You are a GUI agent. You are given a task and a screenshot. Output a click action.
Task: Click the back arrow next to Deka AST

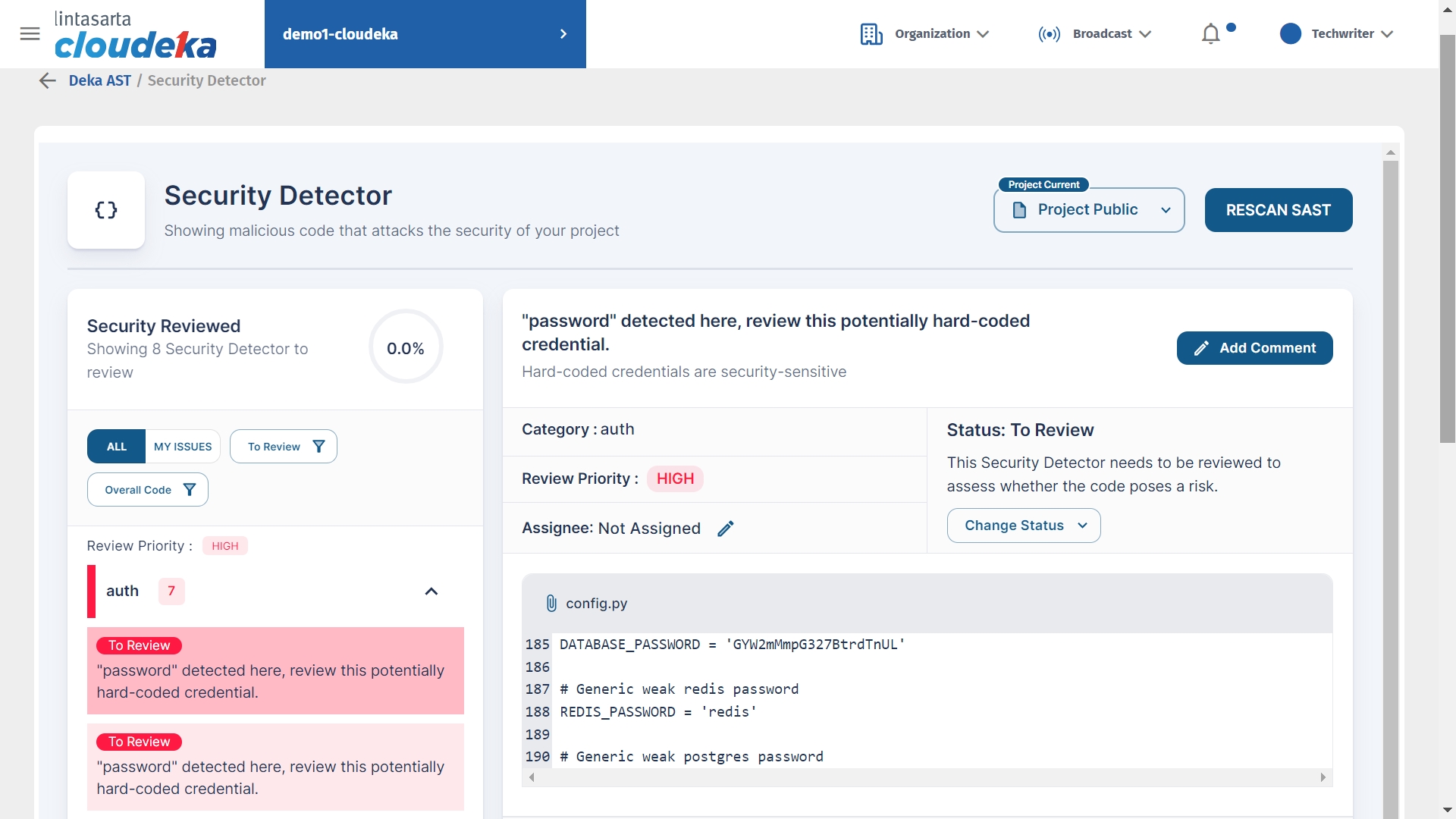tap(48, 81)
